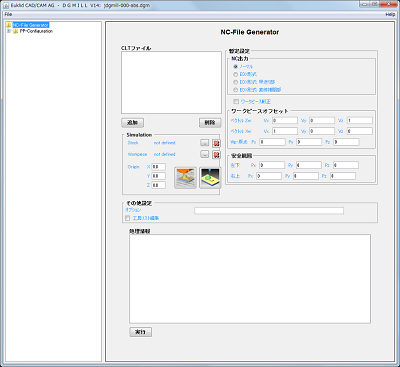Click the NC-File Generator folder icon

coord(9,25)
